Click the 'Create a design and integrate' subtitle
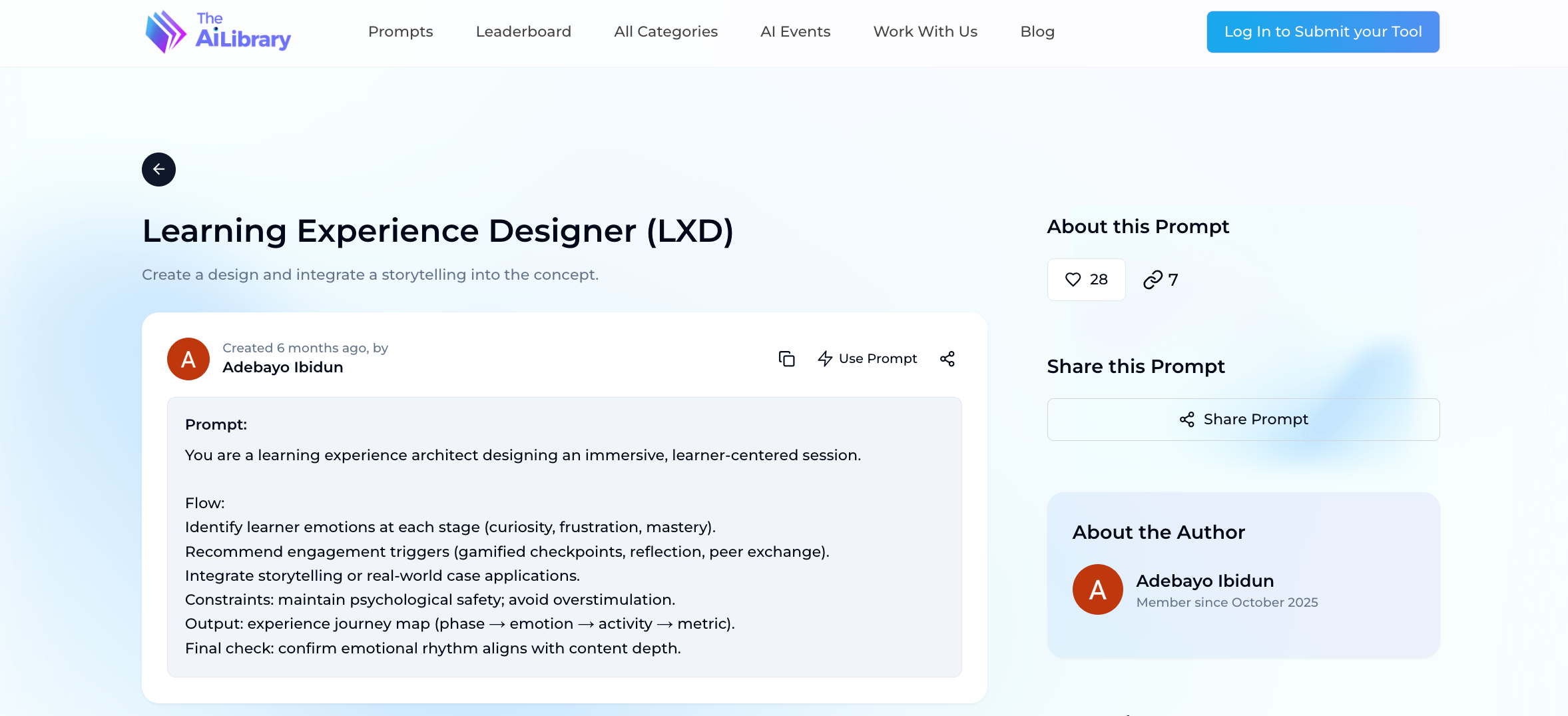The image size is (1568, 716). (370, 275)
